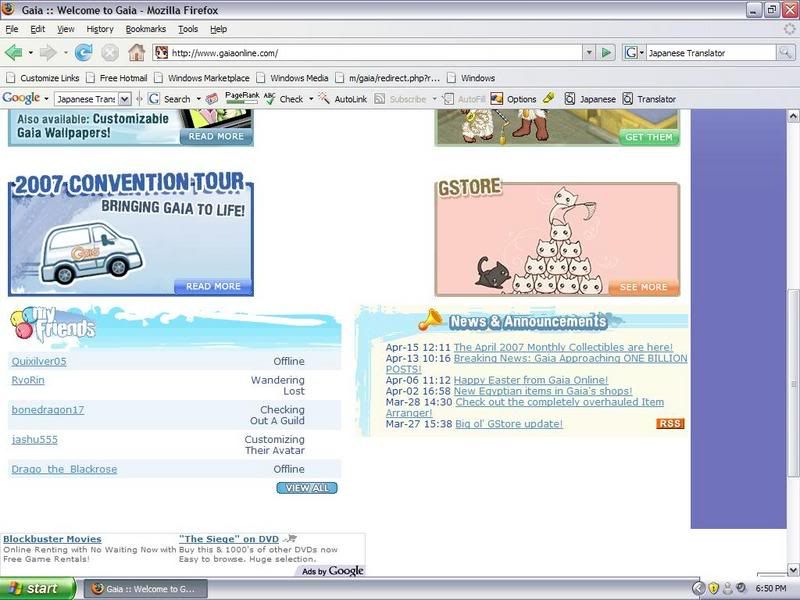Click the VIEW ALL friends button
The image size is (800, 600).
coord(307,488)
